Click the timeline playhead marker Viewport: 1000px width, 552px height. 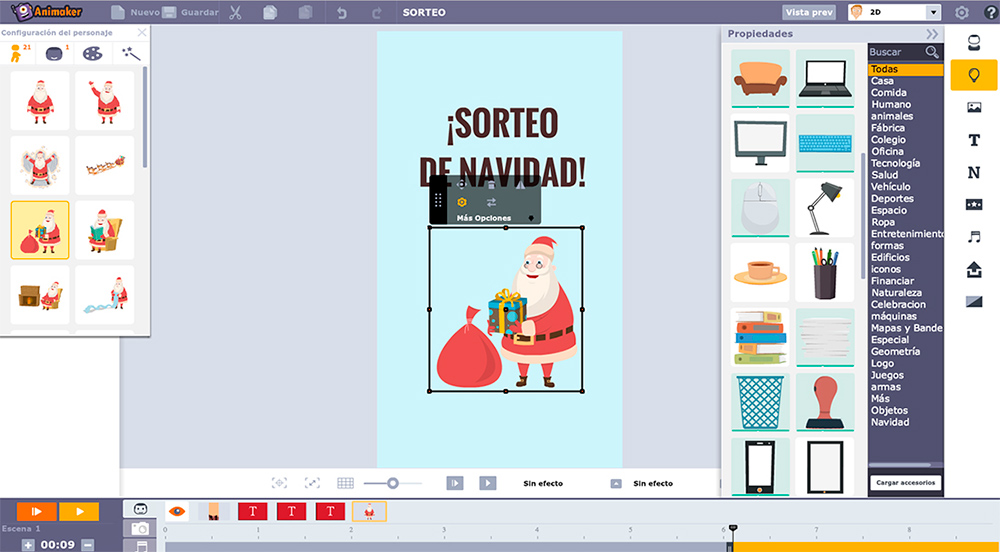pyautogui.click(x=733, y=528)
